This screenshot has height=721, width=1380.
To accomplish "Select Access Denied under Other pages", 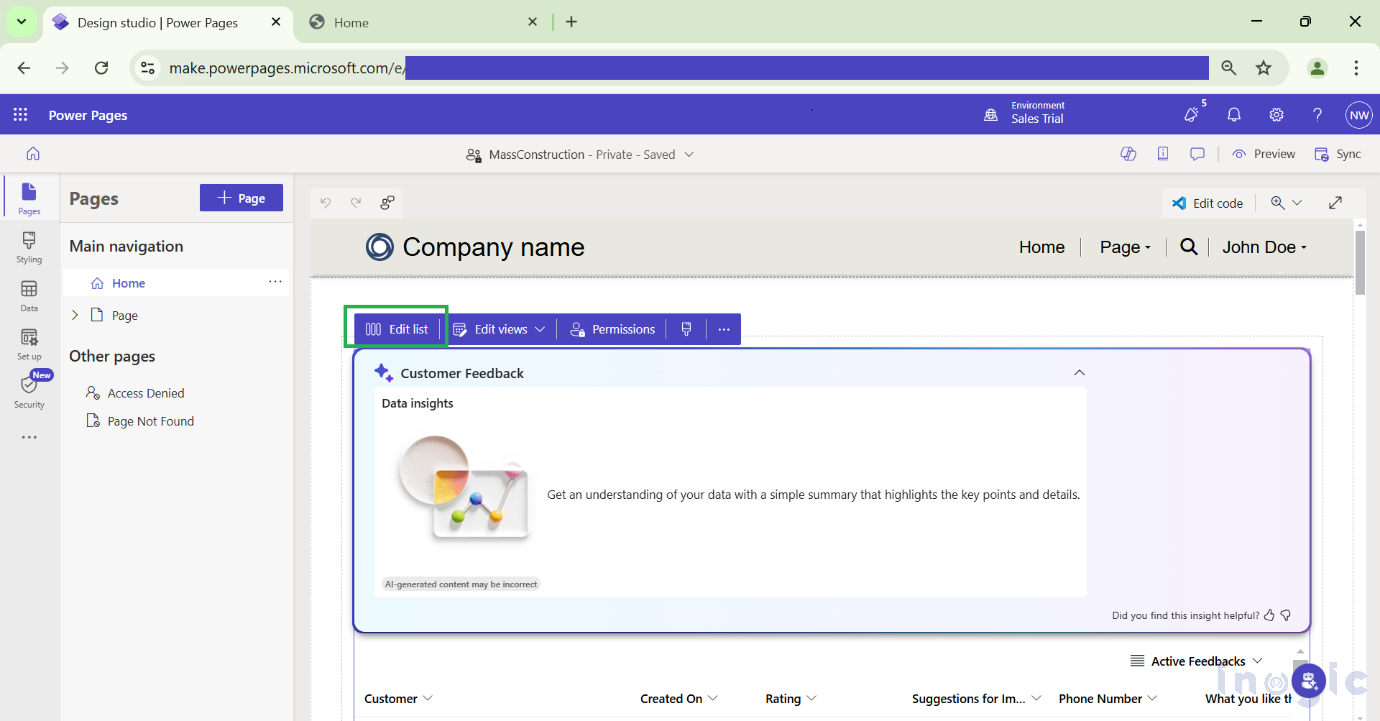I will click(146, 393).
